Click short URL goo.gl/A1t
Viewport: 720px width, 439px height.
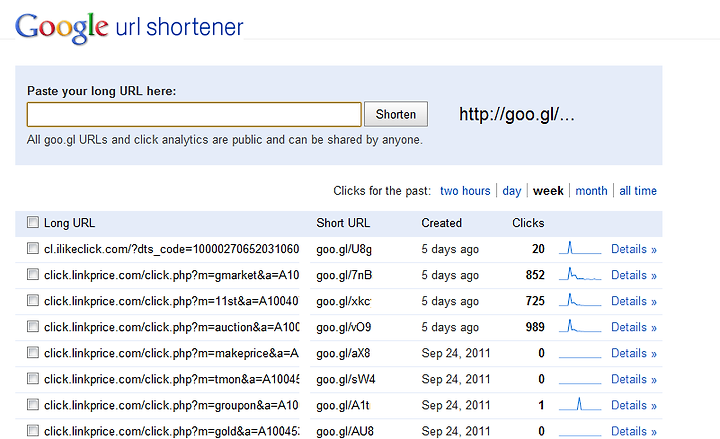[343, 405]
